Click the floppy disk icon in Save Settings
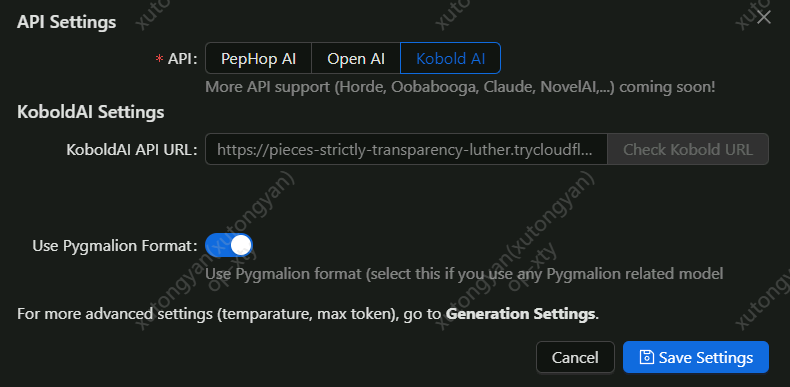The height and width of the screenshot is (387, 790). [646, 357]
